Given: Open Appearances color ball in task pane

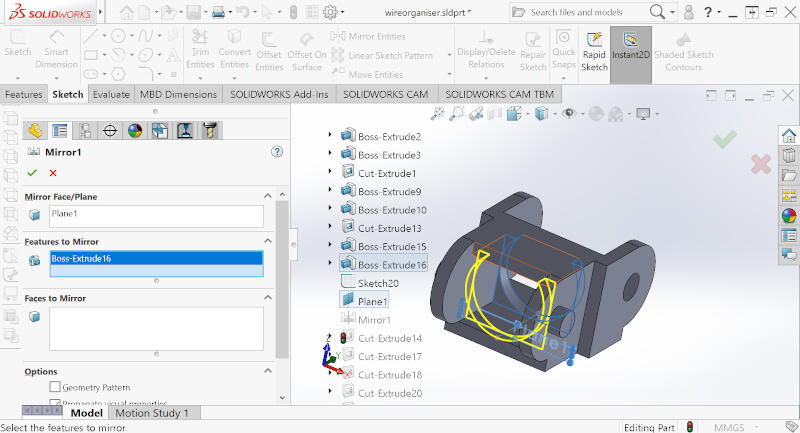Looking at the screenshot, I should click(789, 215).
